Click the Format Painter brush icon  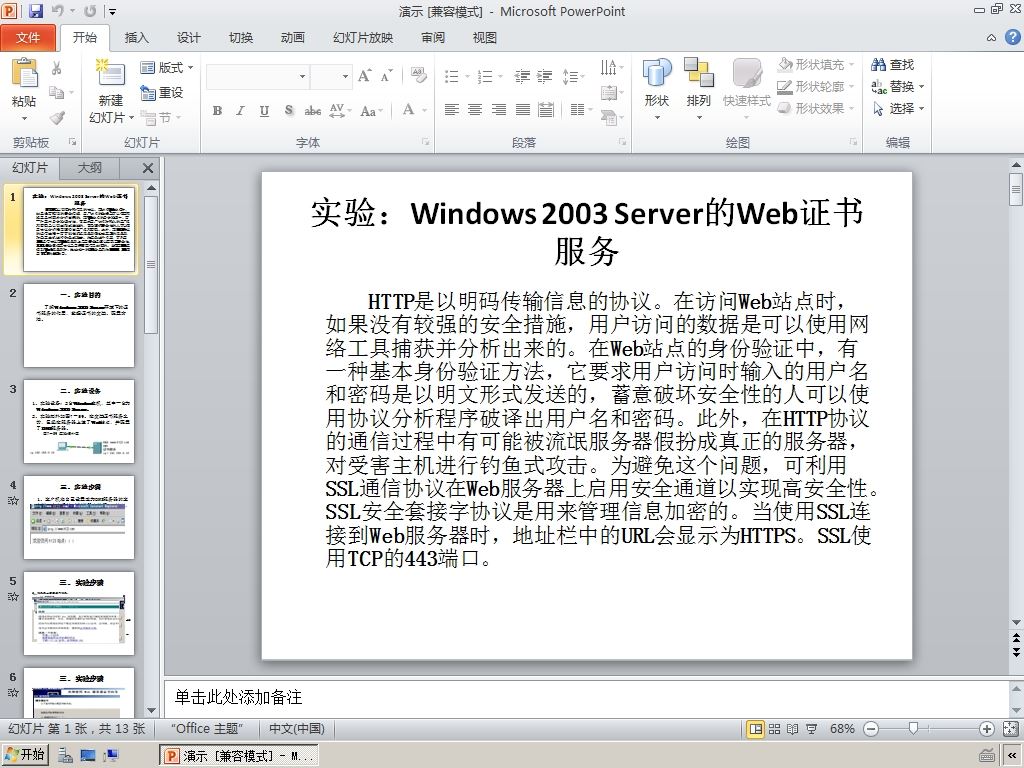tap(57, 118)
